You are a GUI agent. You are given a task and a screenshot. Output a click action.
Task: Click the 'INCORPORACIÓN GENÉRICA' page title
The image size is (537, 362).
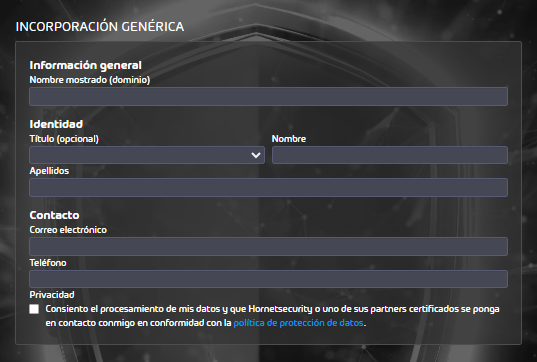tap(100, 26)
